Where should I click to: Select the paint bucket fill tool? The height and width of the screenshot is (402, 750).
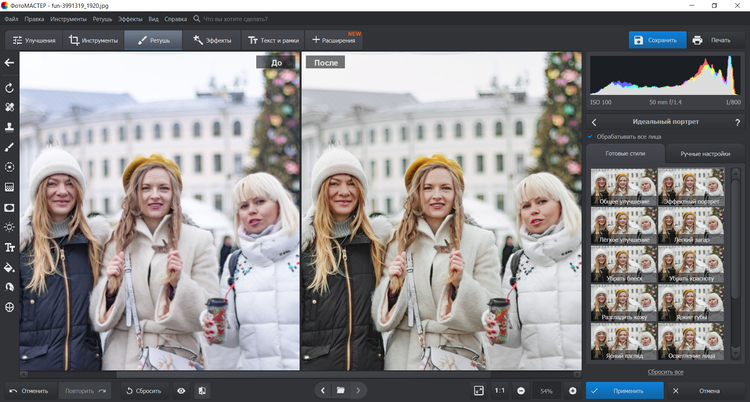[9, 267]
